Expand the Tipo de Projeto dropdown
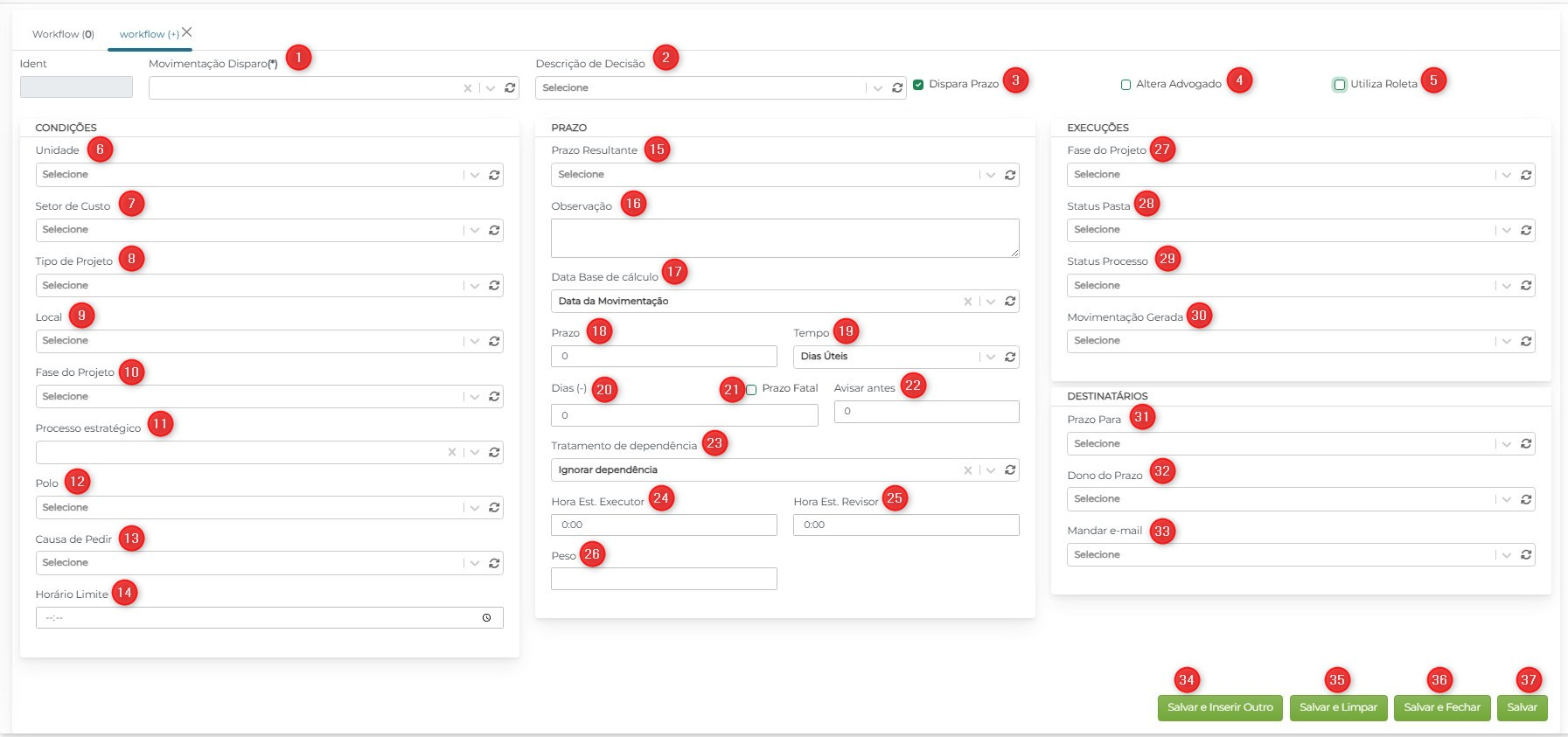 [x=475, y=286]
